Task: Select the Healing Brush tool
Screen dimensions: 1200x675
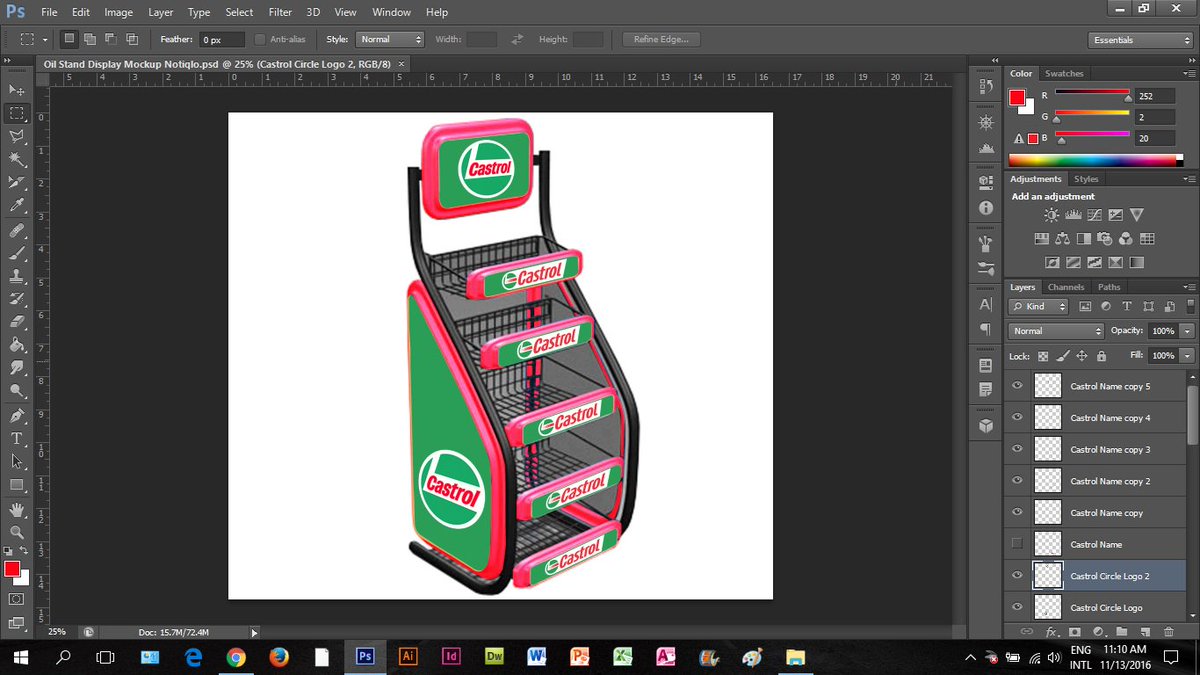Action: click(17, 230)
